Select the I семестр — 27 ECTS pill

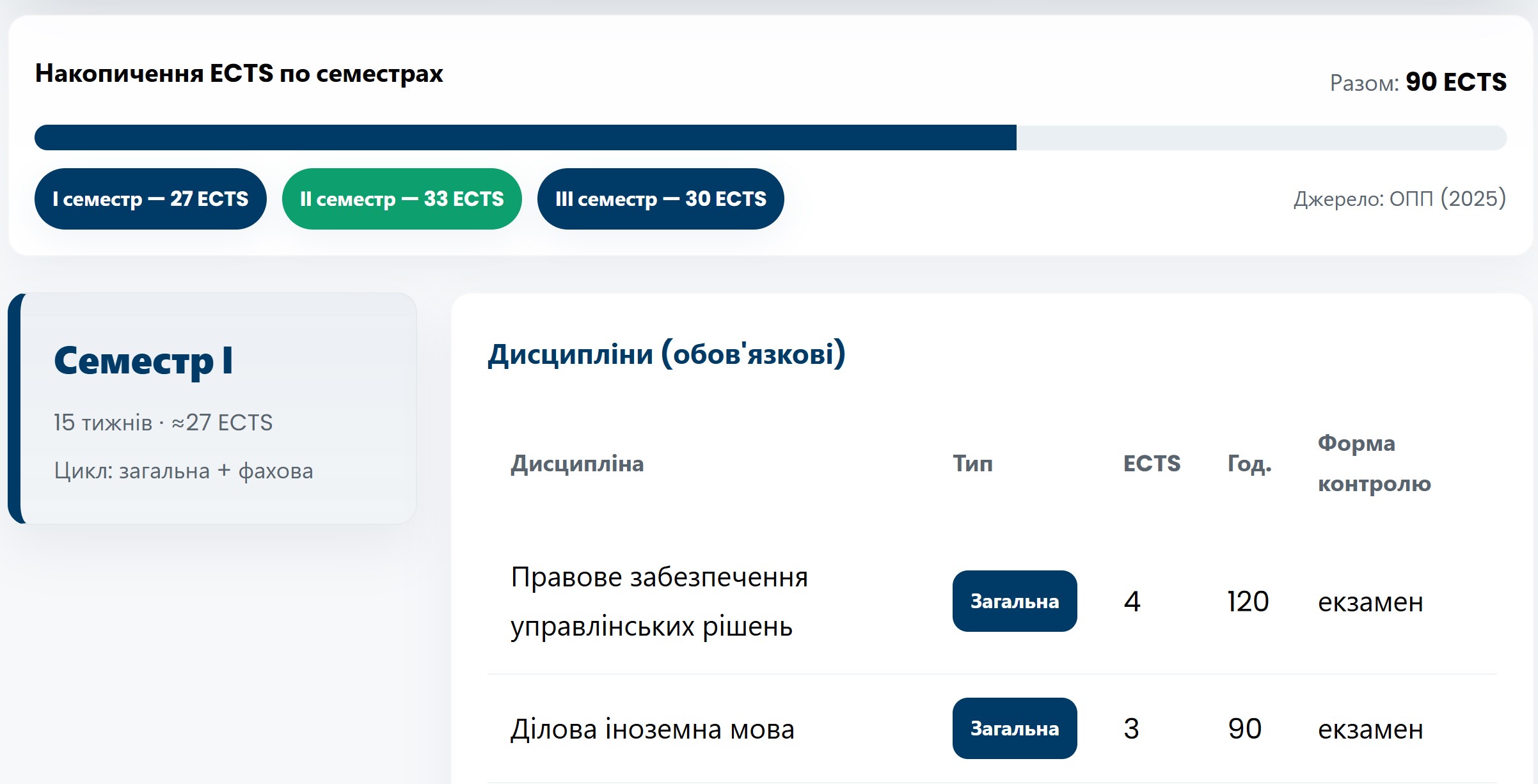tap(150, 199)
